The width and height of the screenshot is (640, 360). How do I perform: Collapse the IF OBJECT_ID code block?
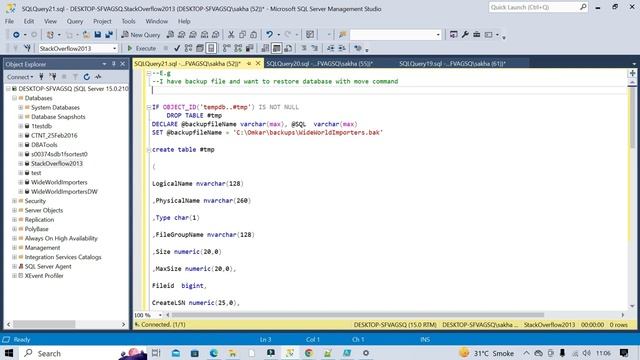(149, 107)
